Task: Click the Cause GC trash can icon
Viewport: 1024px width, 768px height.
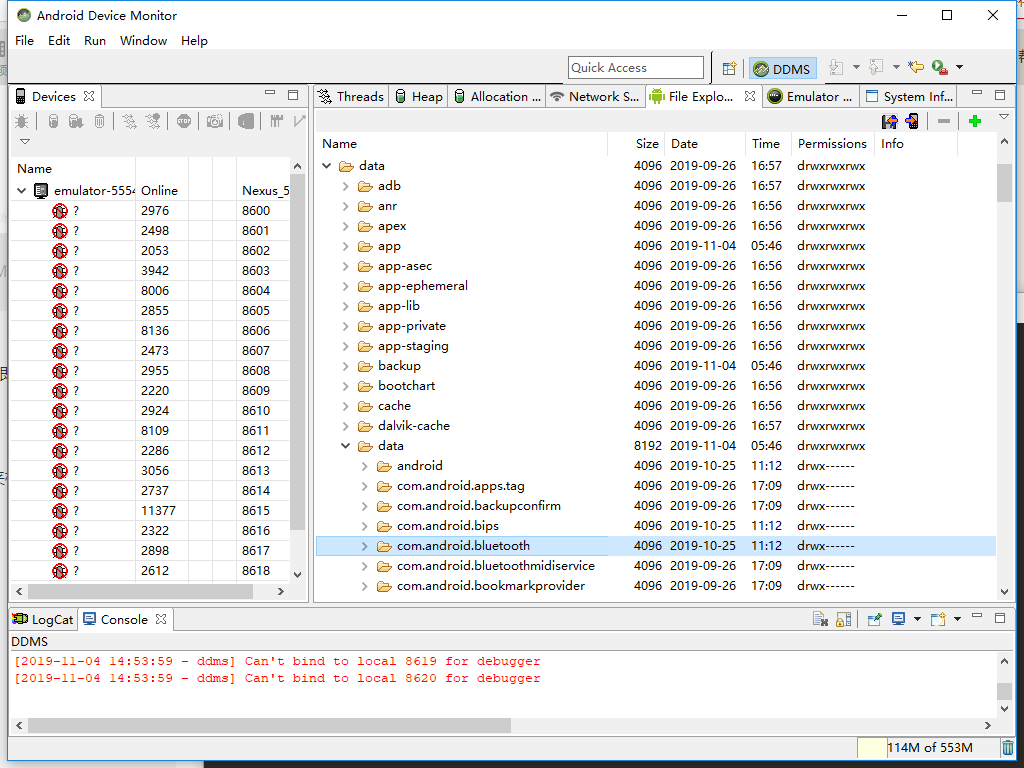Action: click(99, 121)
